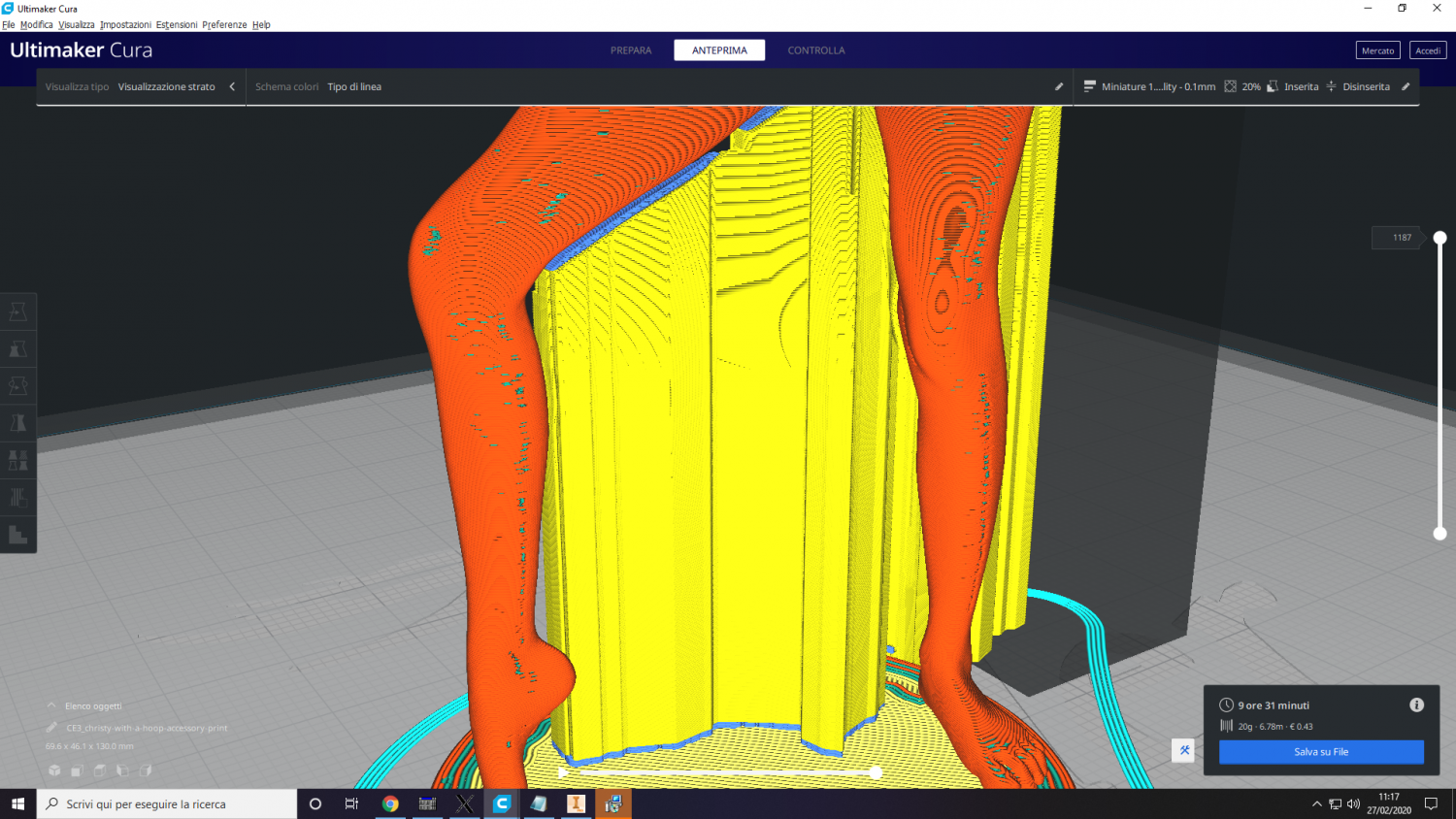
Task: Collapse the Visualizza tipo panel chevron
Action: (232, 86)
